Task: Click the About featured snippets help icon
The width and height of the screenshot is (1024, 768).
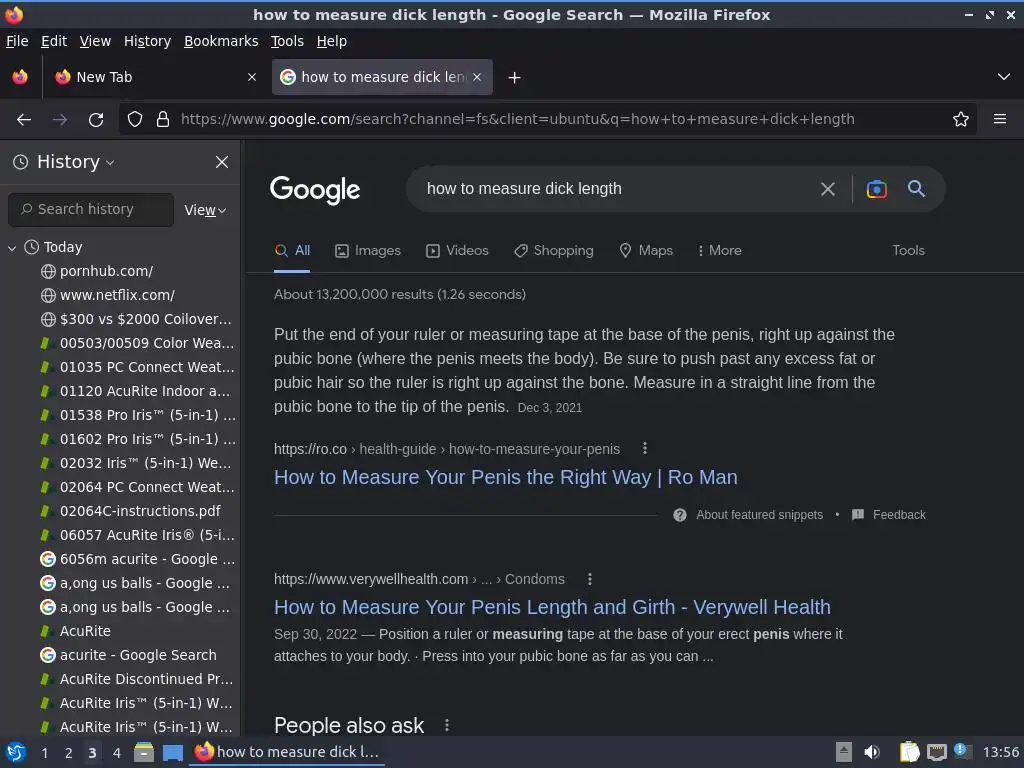Action: pyautogui.click(x=680, y=515)
